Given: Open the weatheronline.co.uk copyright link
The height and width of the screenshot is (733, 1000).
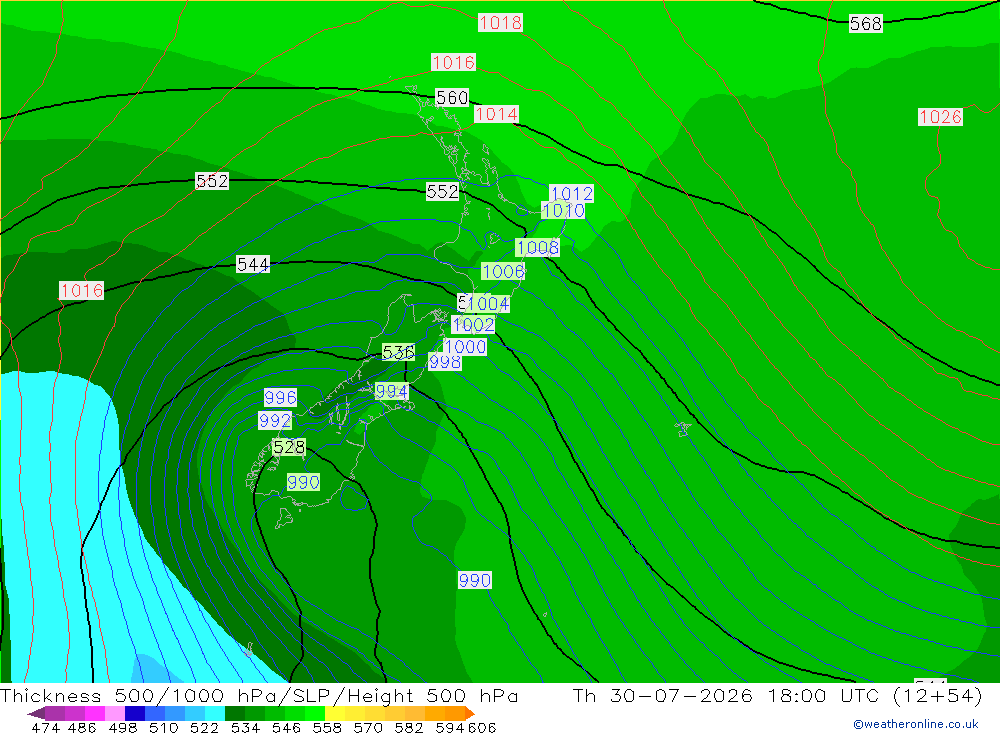Looking at the screenshot, I should [x=916, y=724].
